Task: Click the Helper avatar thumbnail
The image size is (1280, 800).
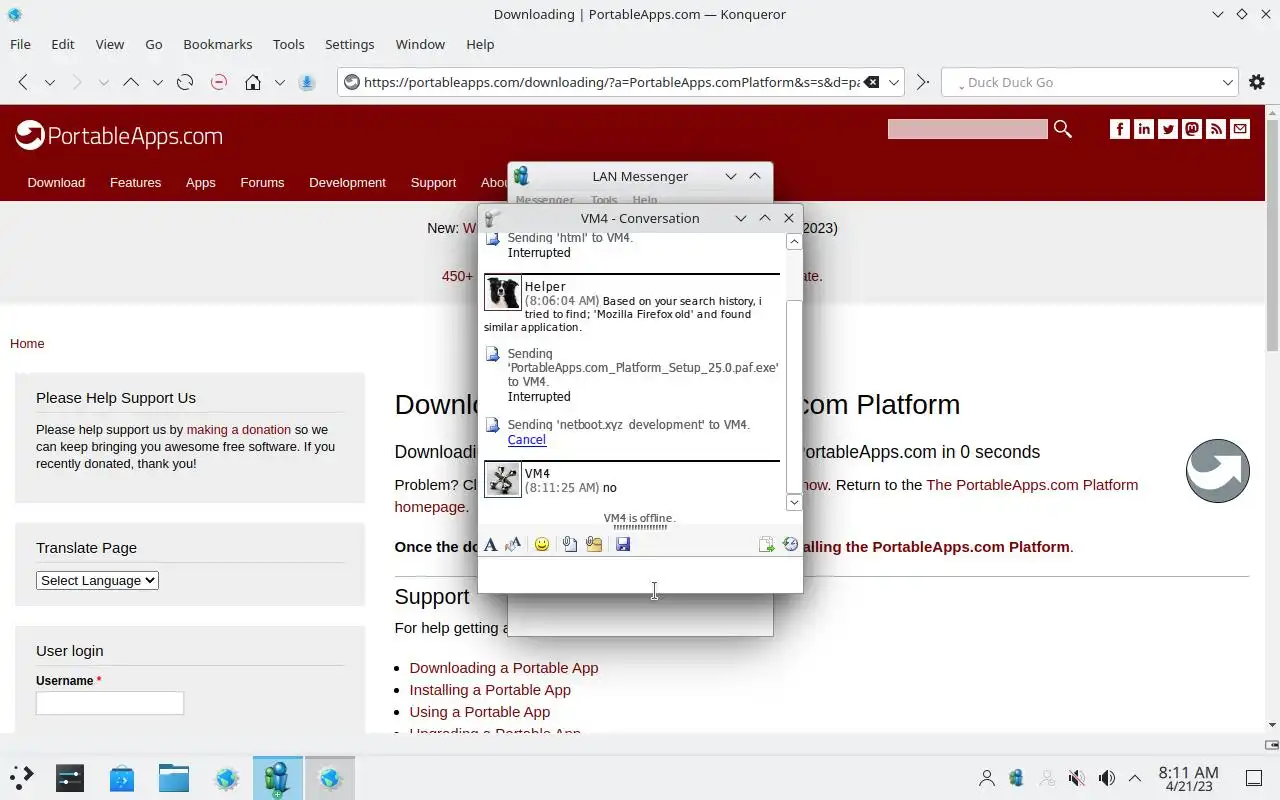Action: pyautogui.click(x=503, y=293)
